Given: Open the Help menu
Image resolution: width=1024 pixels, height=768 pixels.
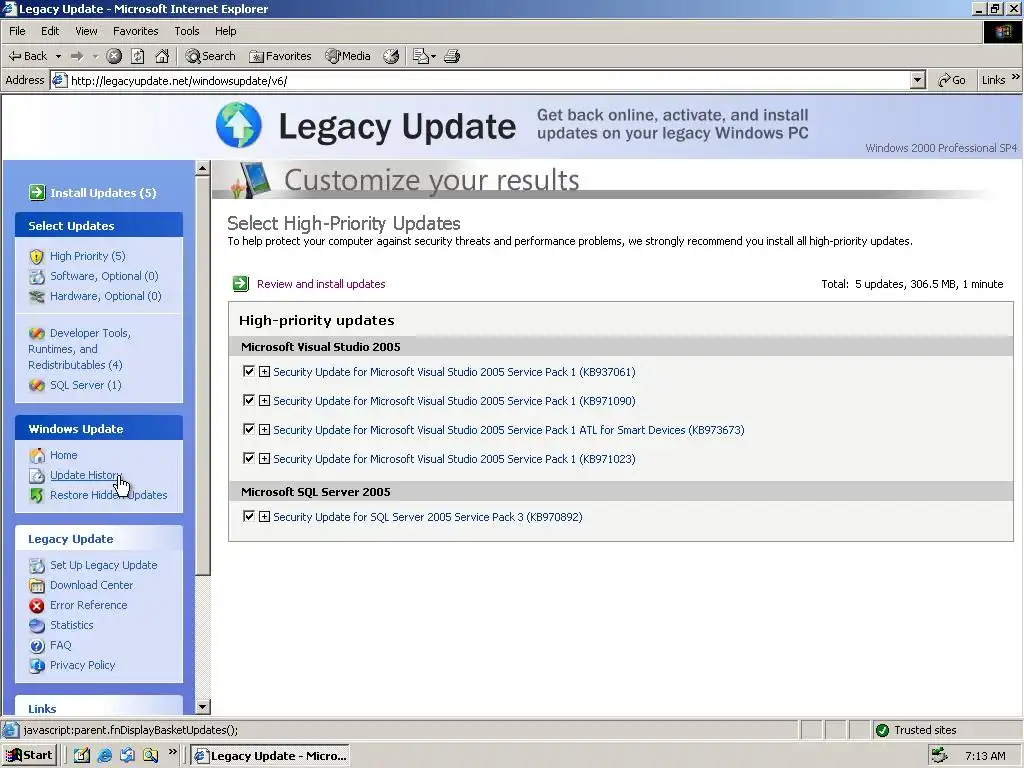Looking at the screenshot, I should pos(225,31).
